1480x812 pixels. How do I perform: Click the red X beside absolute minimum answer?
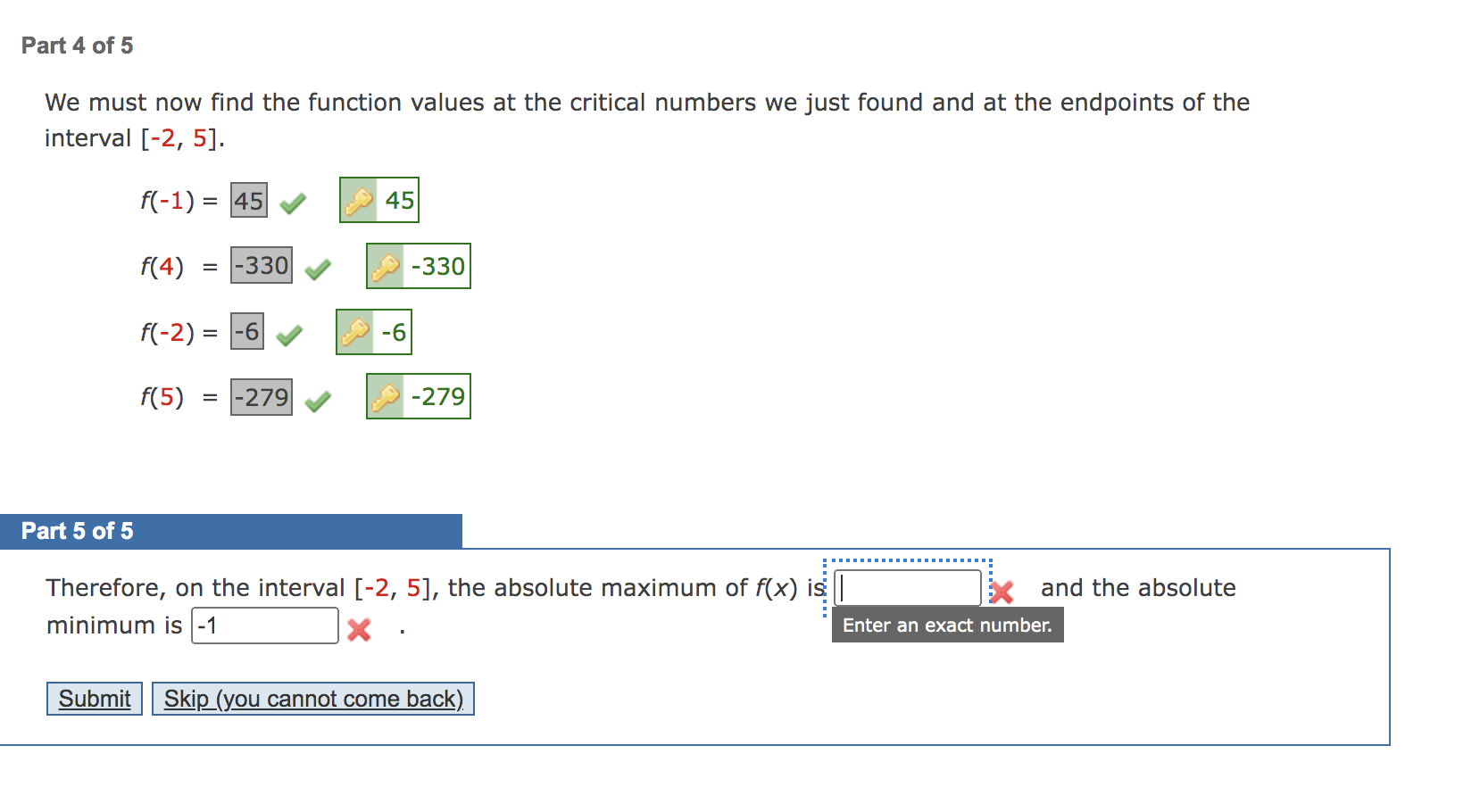coord(357,629)
